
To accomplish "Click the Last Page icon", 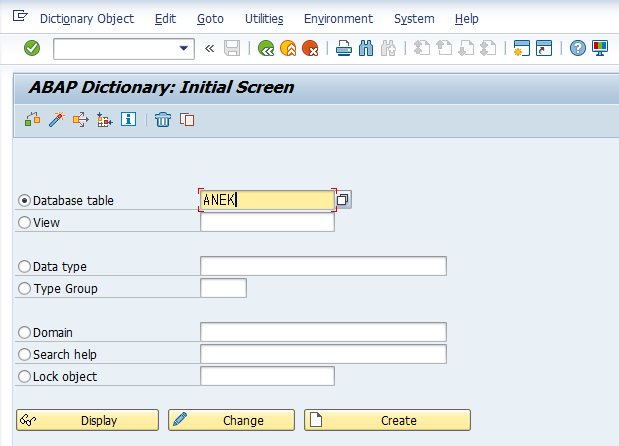I will (x=488, y=49).
